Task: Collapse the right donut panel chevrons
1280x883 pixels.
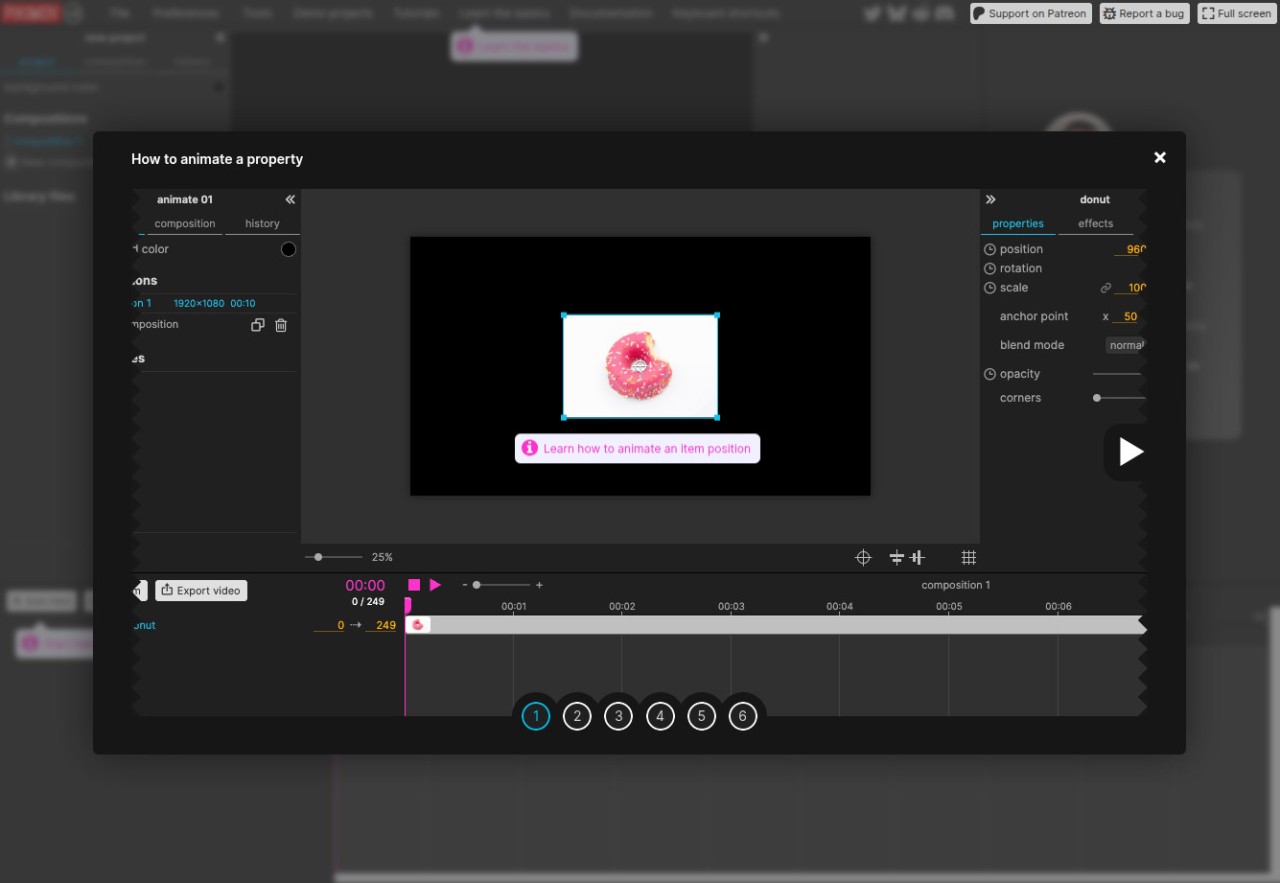Action: click(991, 200)
